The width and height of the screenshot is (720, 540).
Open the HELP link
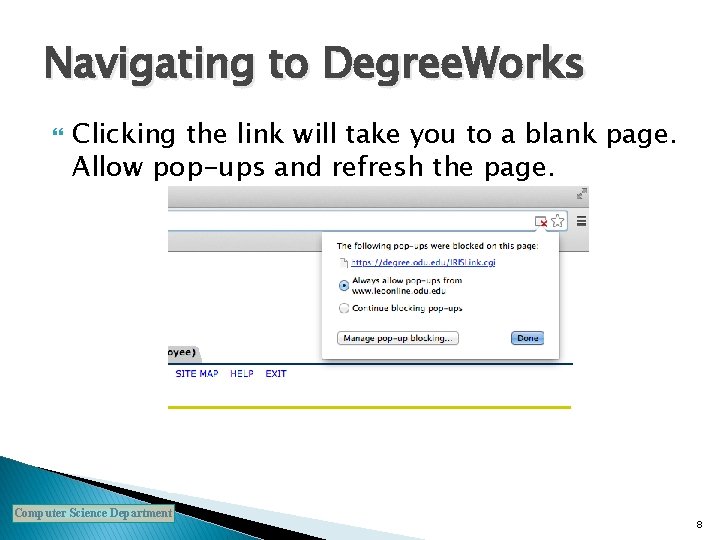242,374
